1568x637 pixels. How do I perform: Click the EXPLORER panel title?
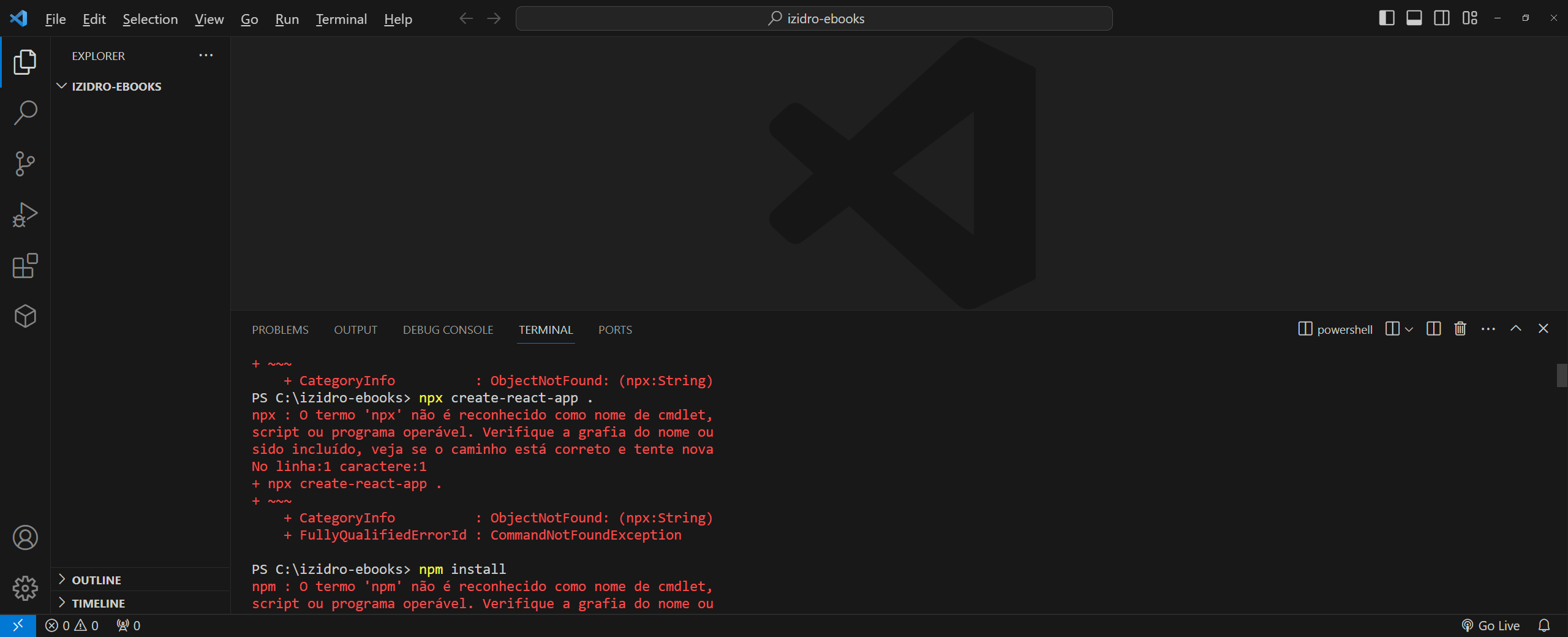coord(98,56)
